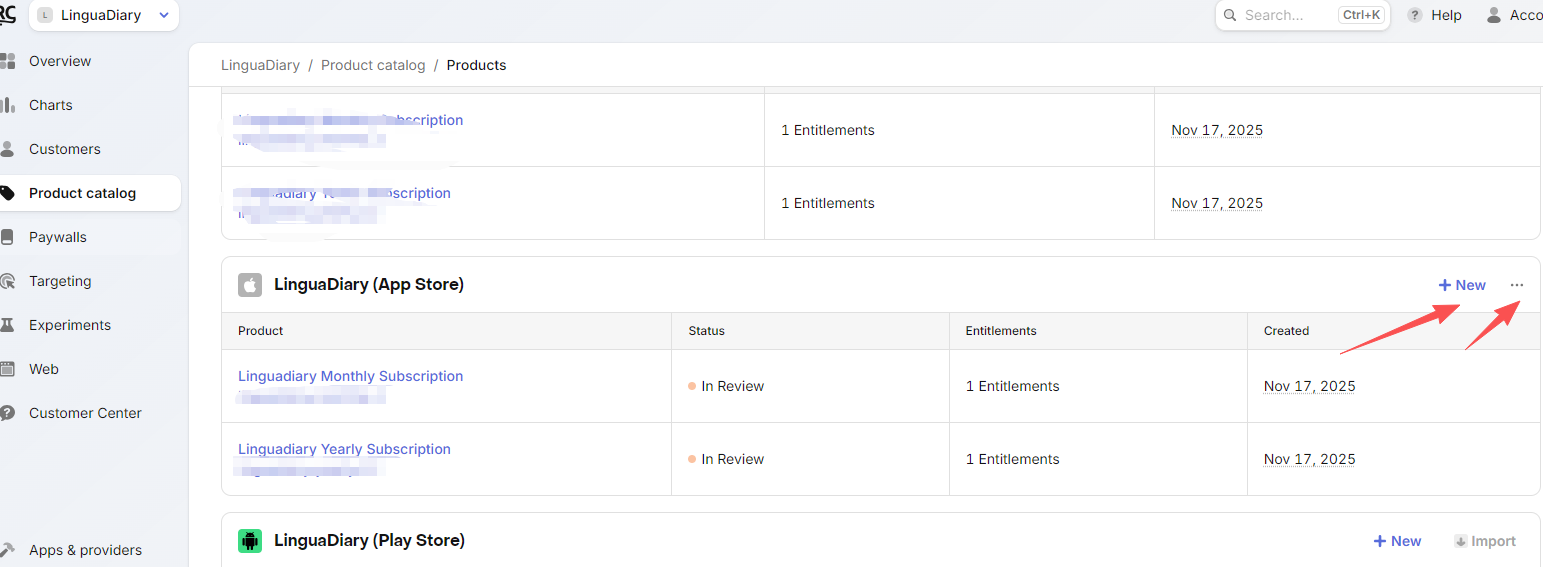Image resolution: width=1543 pixels, height=567 pixels.
Task: Go to Targeting in the sidebar
Action: pos(60,281)
